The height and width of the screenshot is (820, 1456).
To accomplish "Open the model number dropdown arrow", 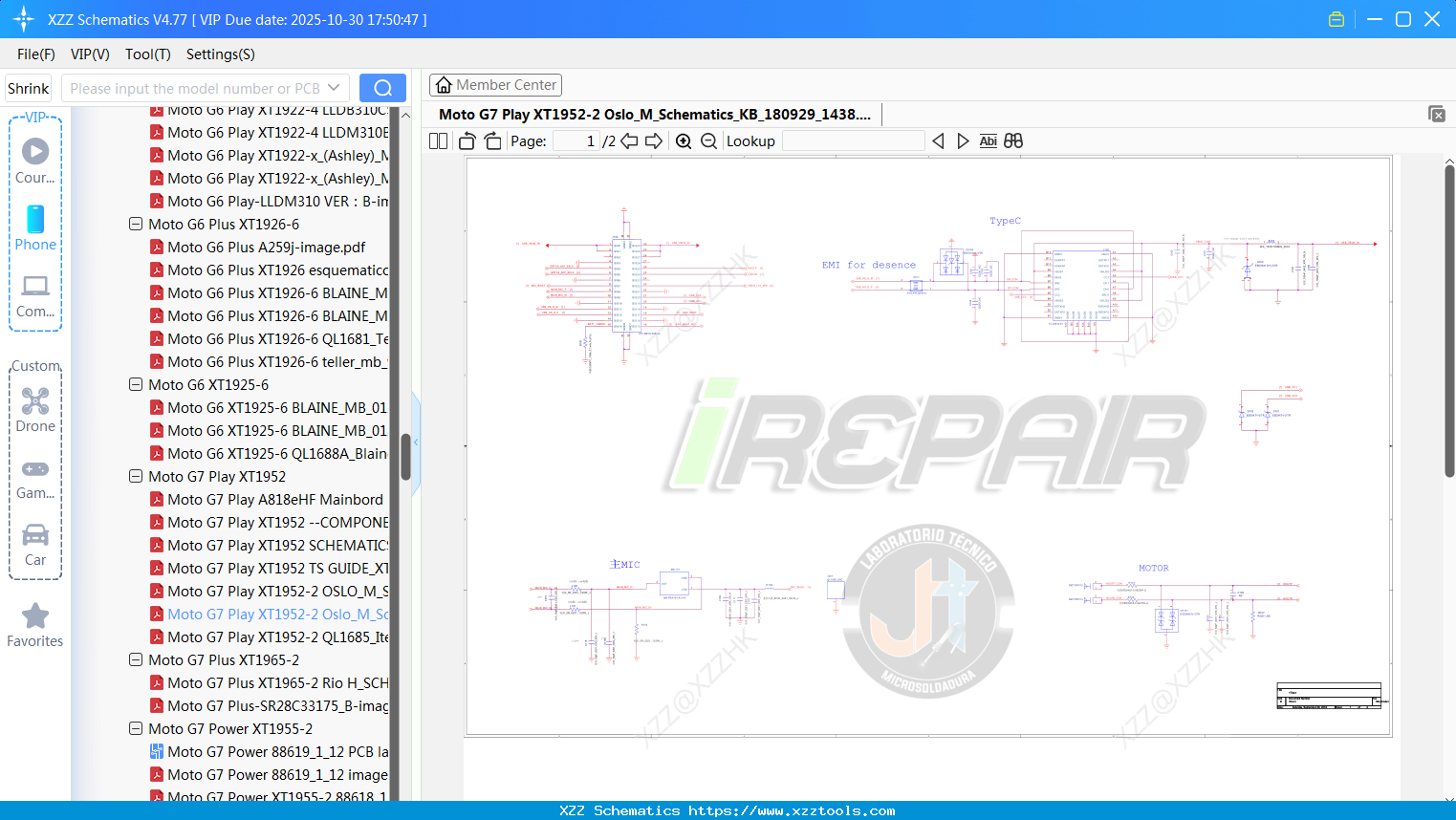I will pos(334,88).
